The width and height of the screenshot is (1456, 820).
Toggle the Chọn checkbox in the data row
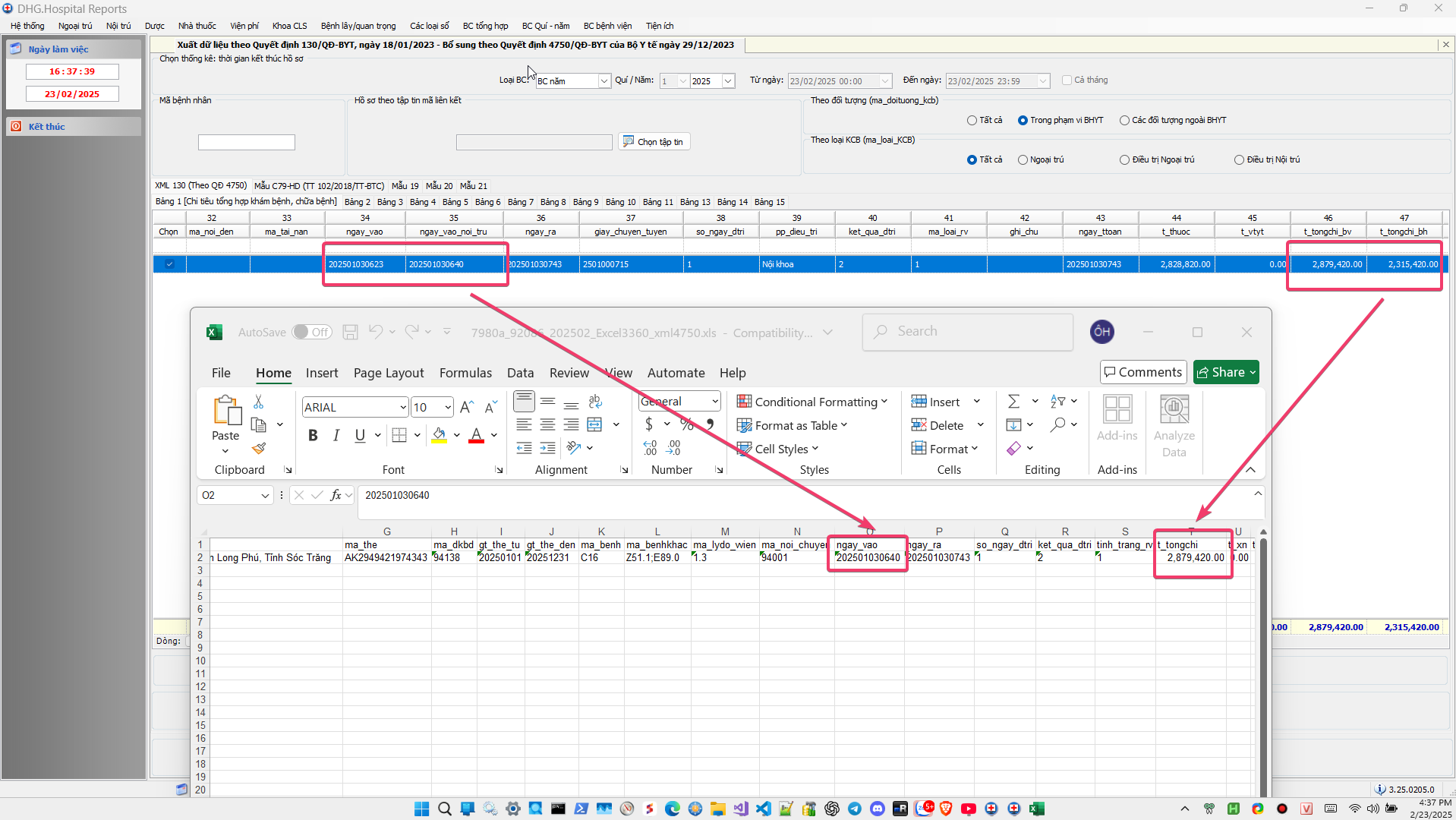(x=169, y=264)
